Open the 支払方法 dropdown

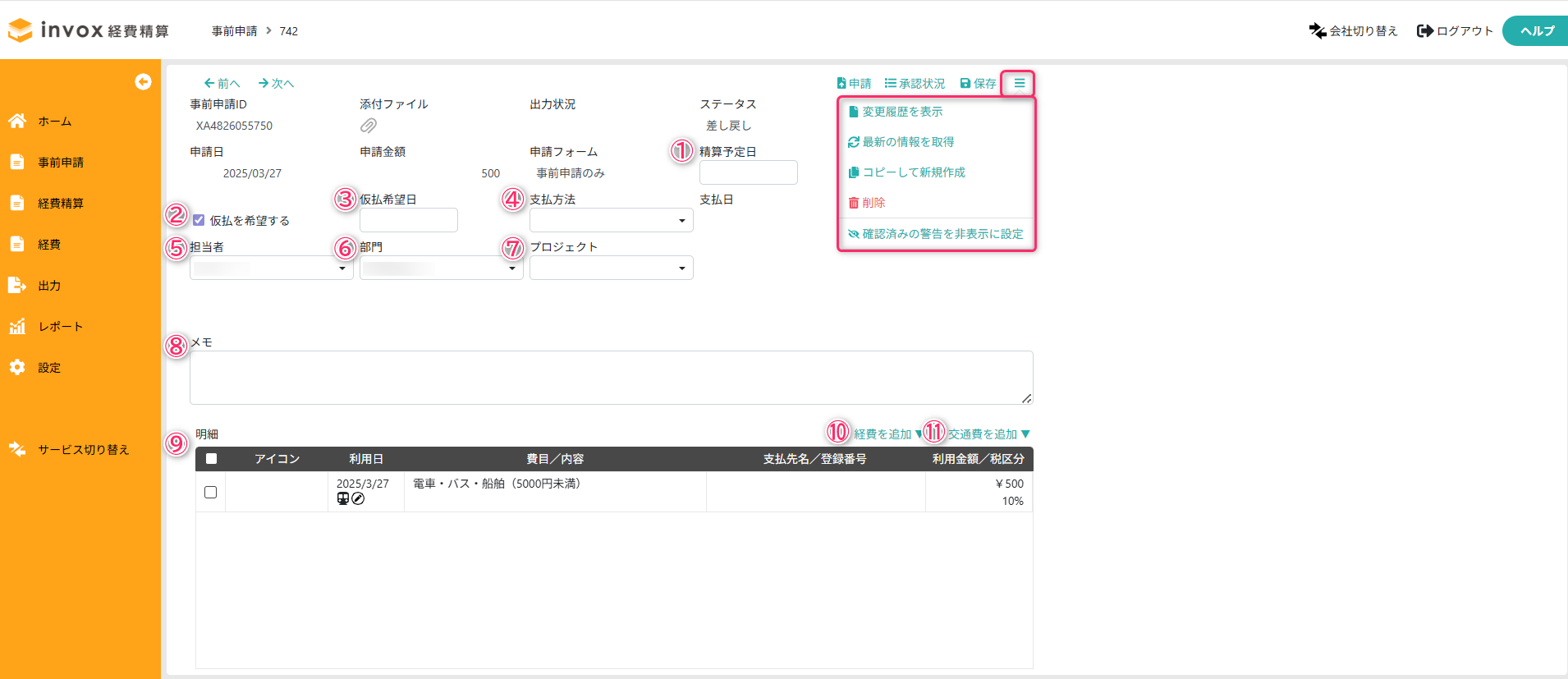point(611,220)
